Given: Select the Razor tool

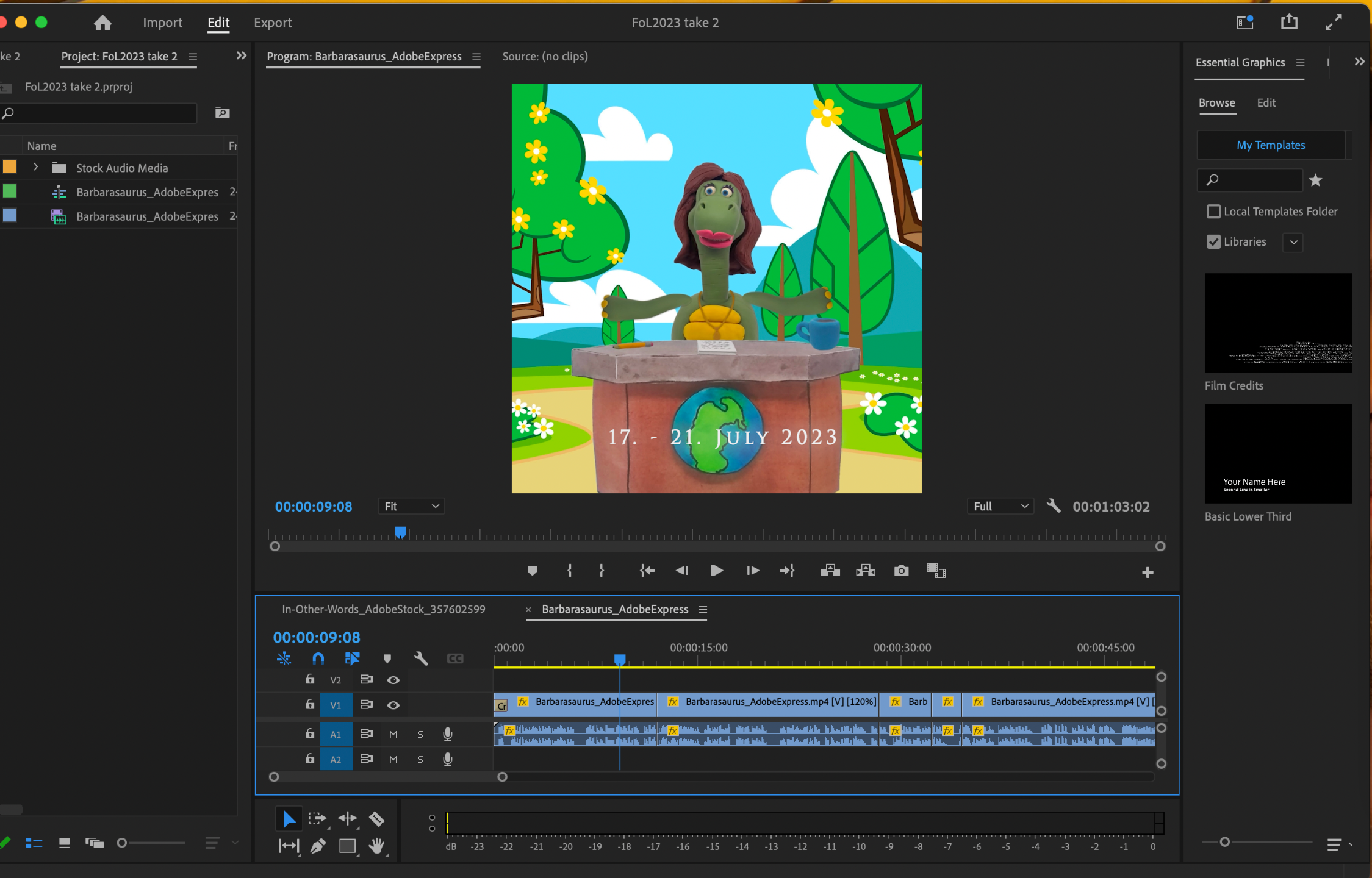Looking at the screenshot, I should (x=376, y=819).
